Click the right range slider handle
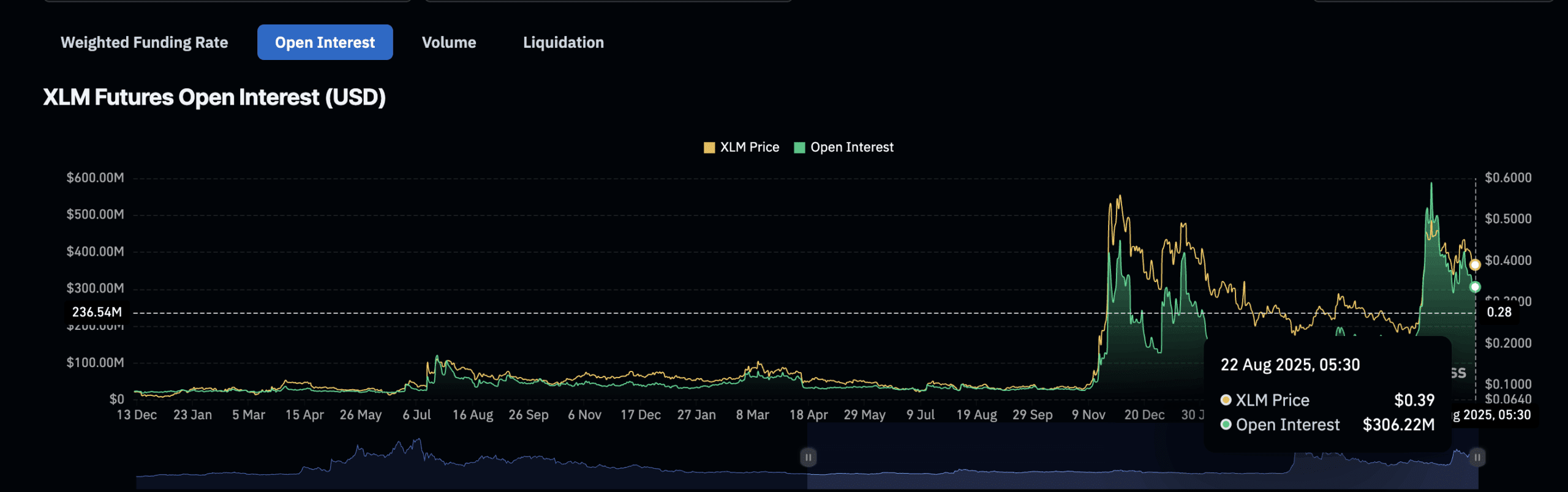This screenshot has height=492, width=1568. click(1477, 457)
